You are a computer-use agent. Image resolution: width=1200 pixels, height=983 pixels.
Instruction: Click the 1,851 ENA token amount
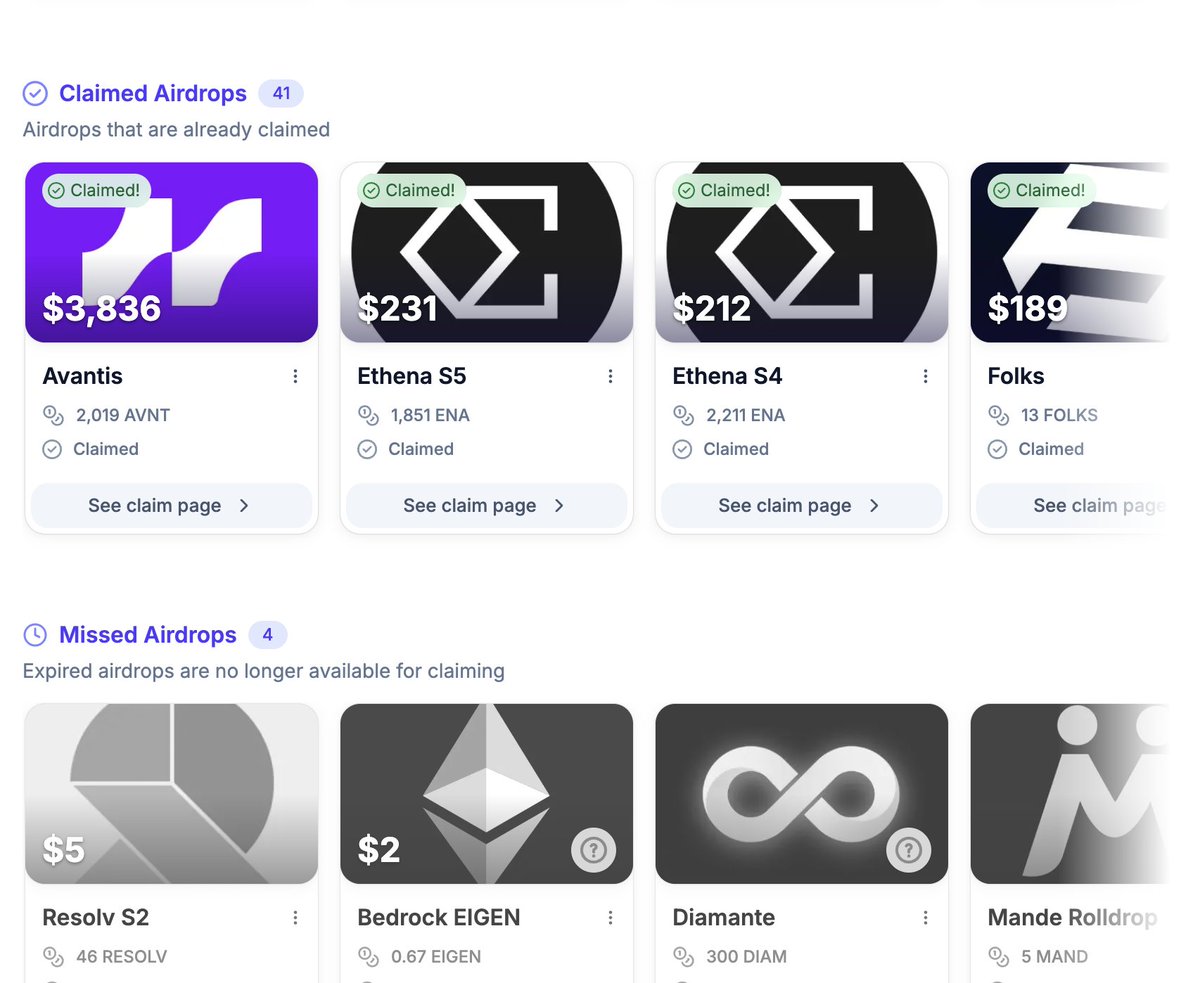pos(430,415)
